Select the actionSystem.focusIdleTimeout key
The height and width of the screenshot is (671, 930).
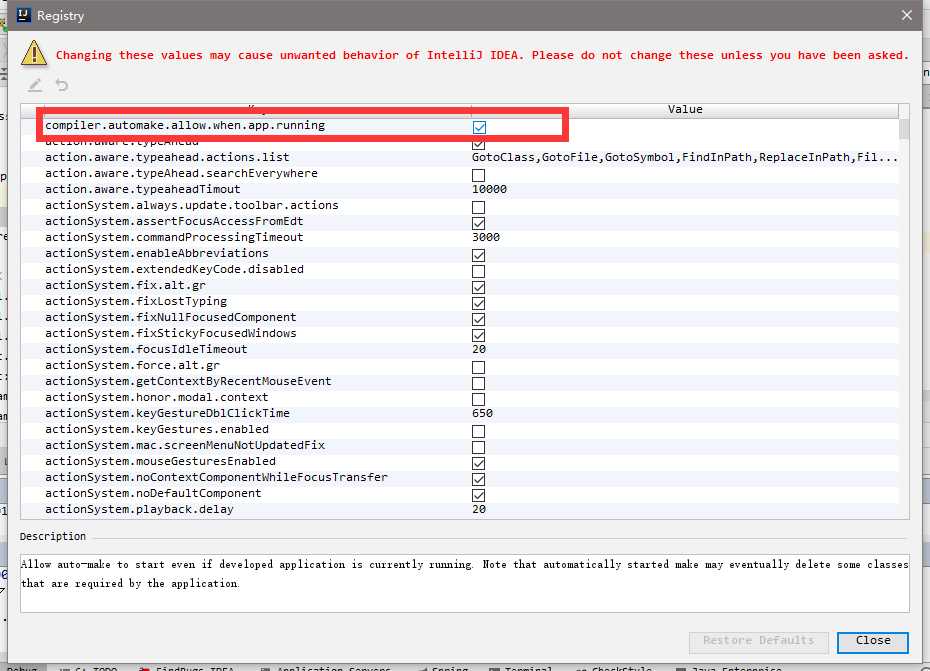pos(146,349)
